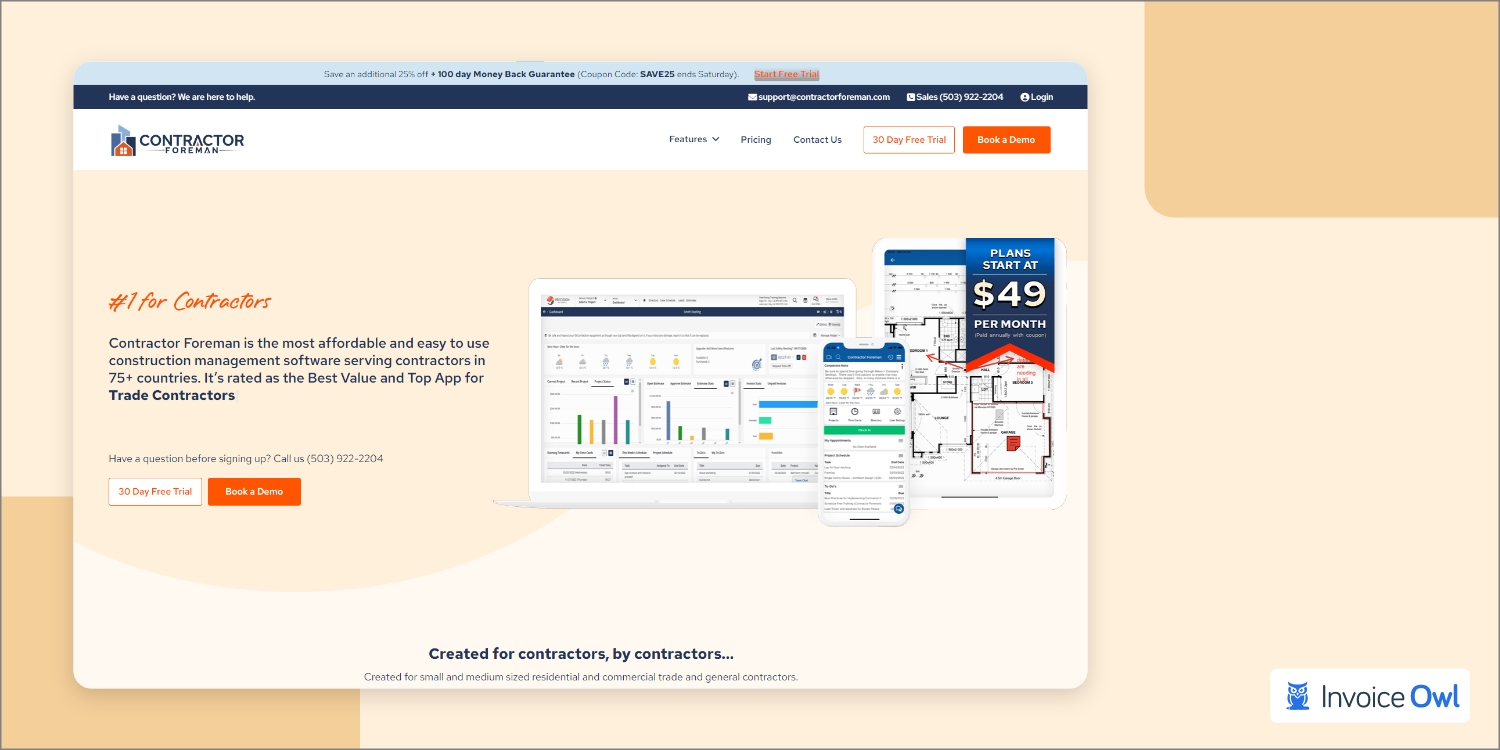Click the user icon beside Login
1500x750 pixels.
[1025, 97]
